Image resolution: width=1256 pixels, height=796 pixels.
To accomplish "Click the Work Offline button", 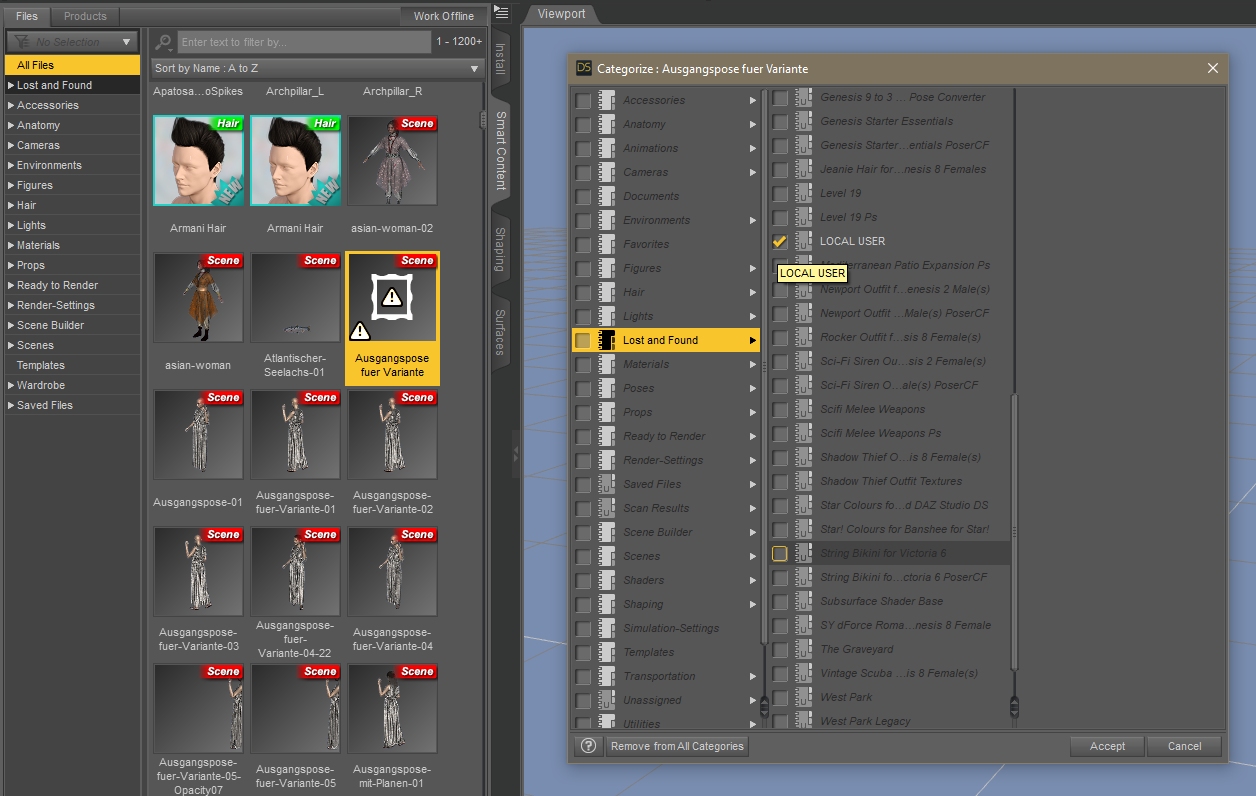I will pyautogui.click(x=444, y=16).
